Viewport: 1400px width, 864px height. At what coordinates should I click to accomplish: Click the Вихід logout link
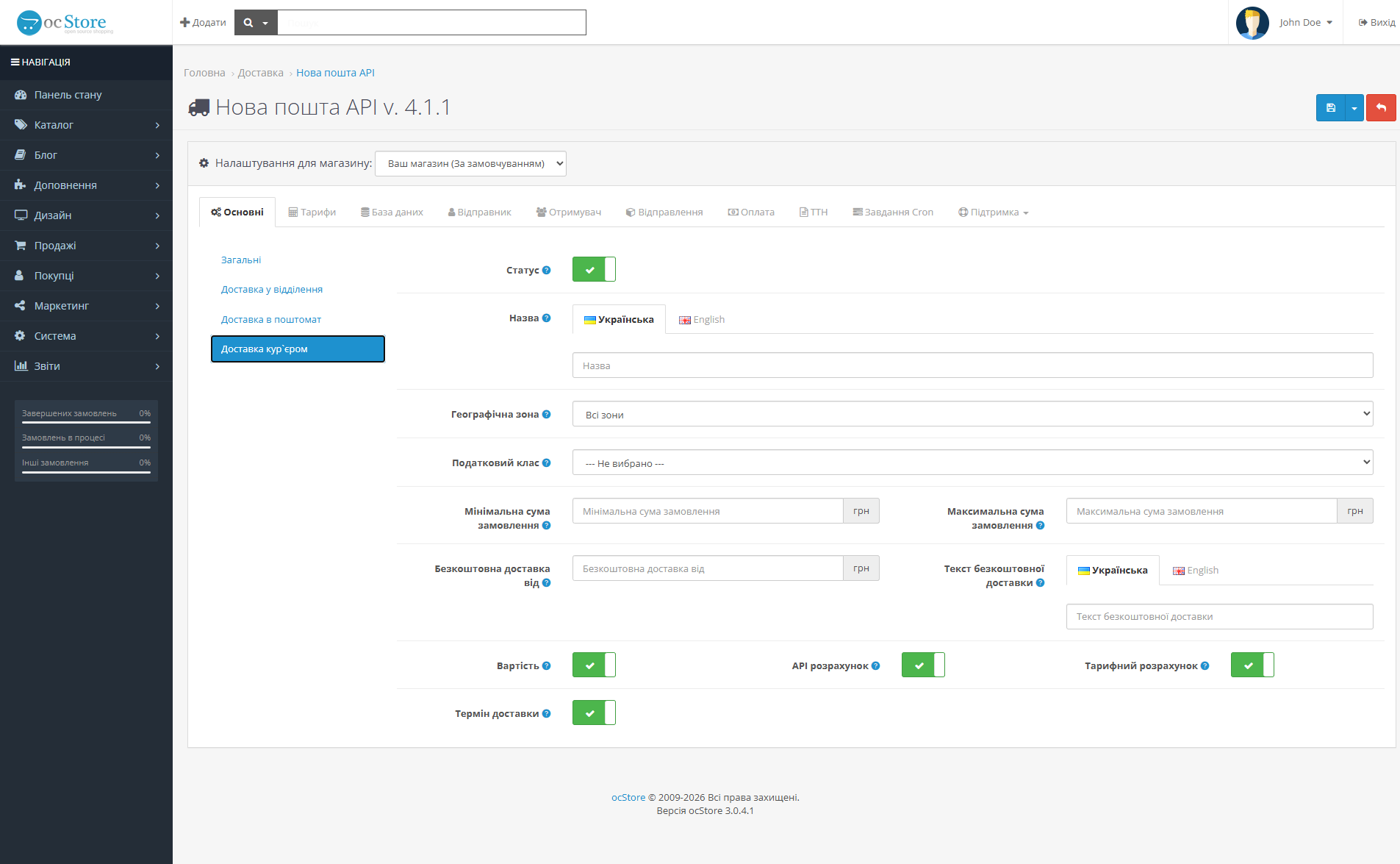pos(1376,23)
